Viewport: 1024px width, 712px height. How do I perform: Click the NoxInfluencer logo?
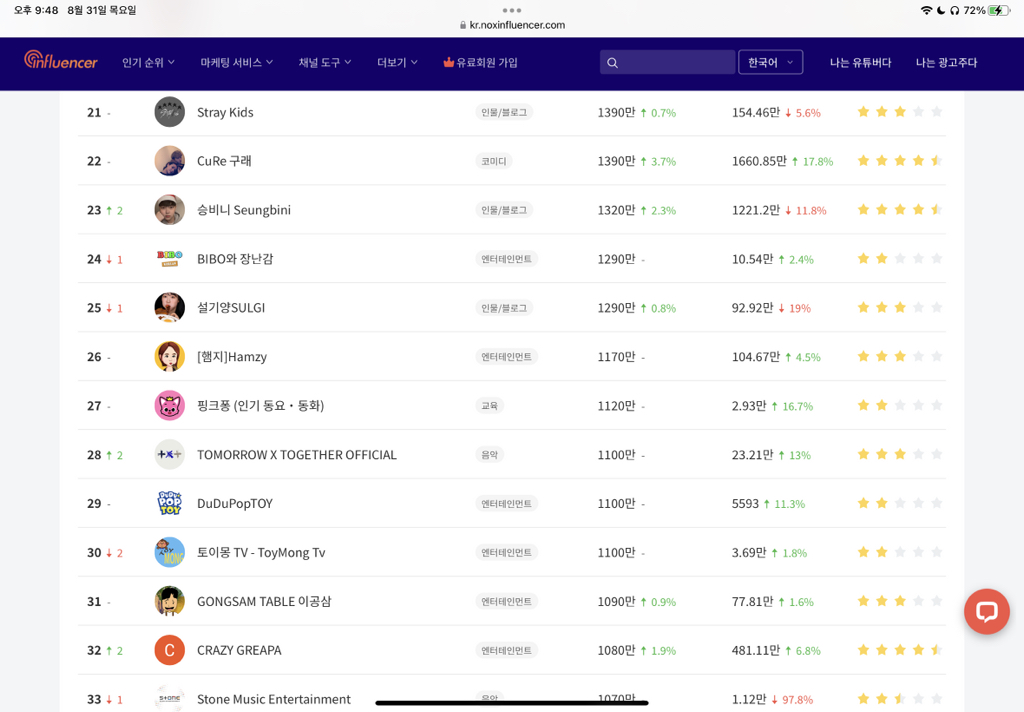61,61
